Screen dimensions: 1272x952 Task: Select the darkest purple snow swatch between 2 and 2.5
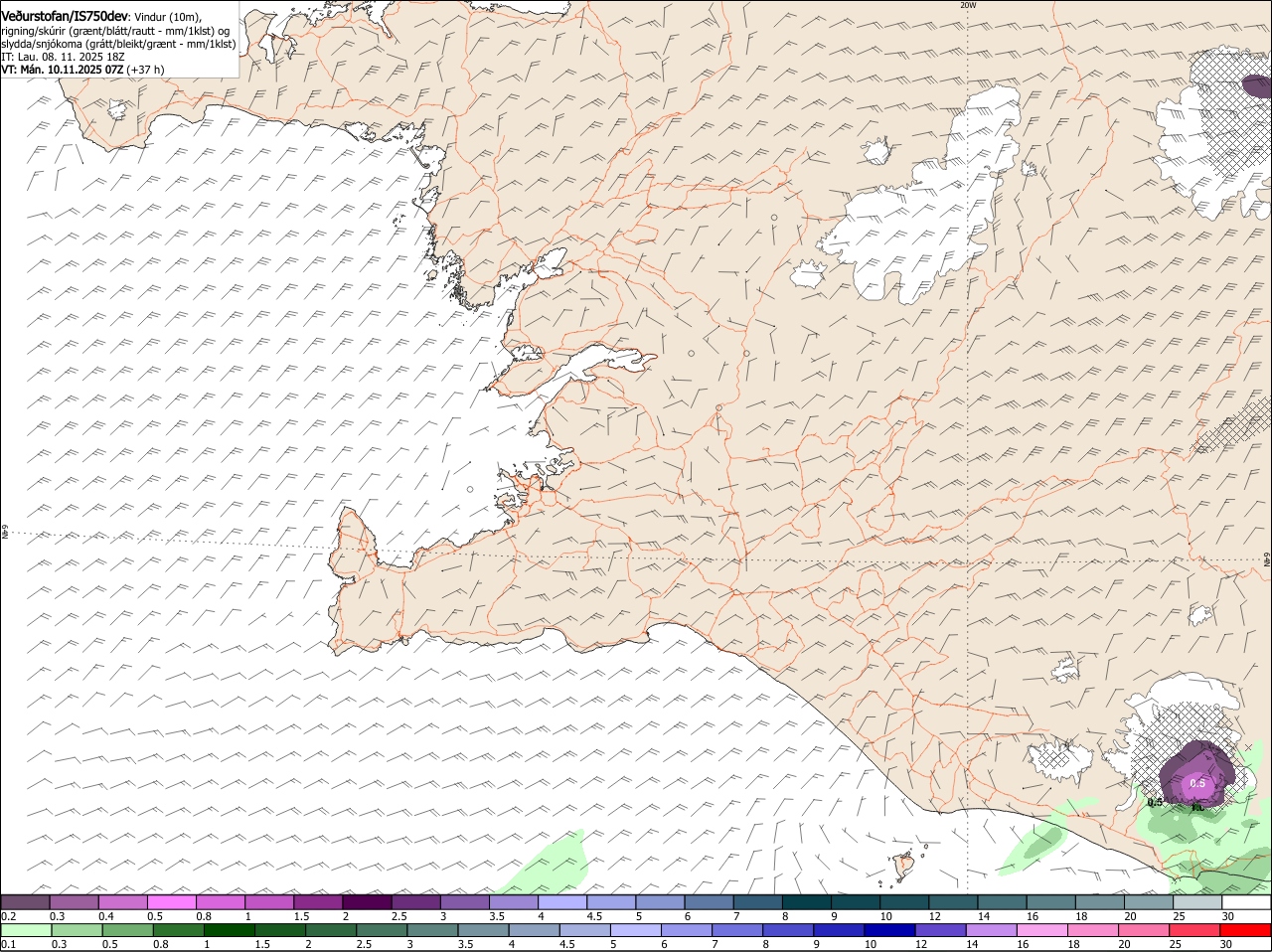coord(366,902)
